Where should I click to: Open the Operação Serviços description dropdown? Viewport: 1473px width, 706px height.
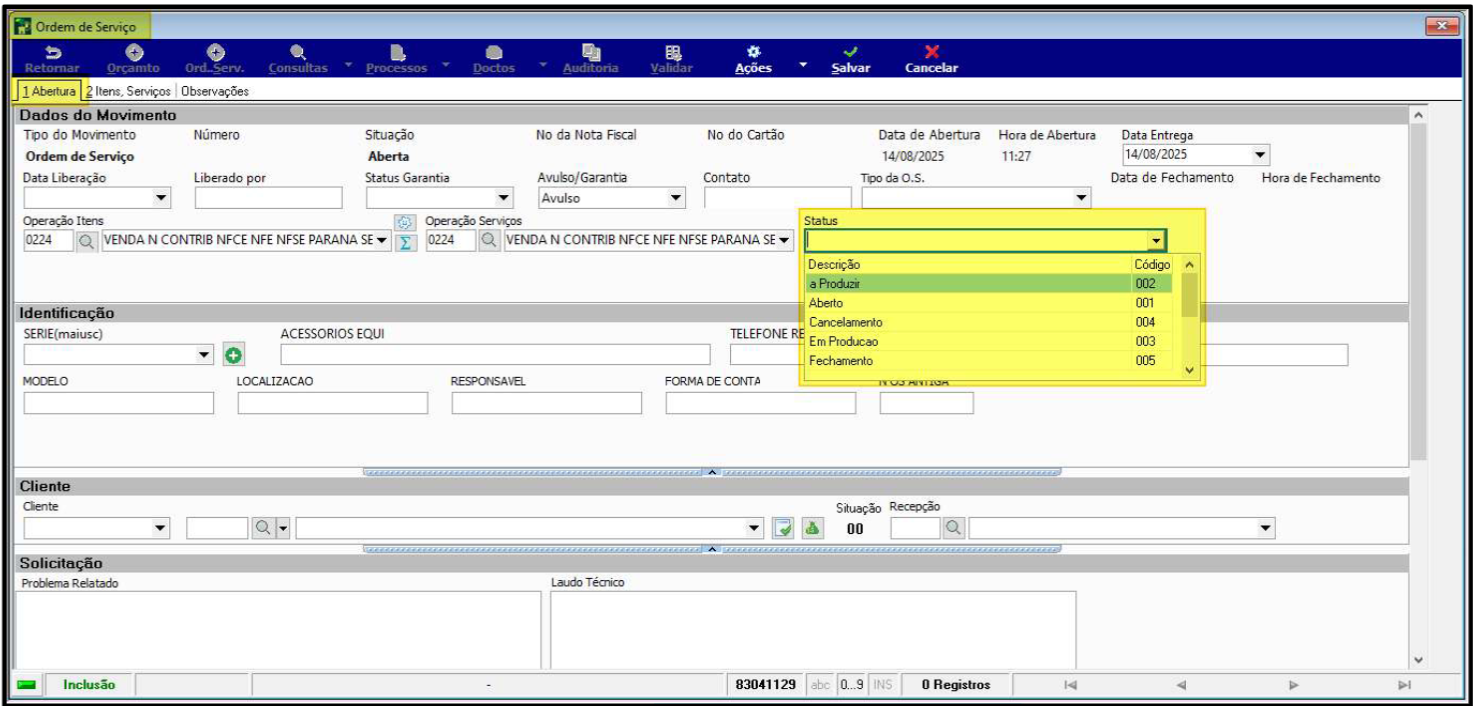785,241
